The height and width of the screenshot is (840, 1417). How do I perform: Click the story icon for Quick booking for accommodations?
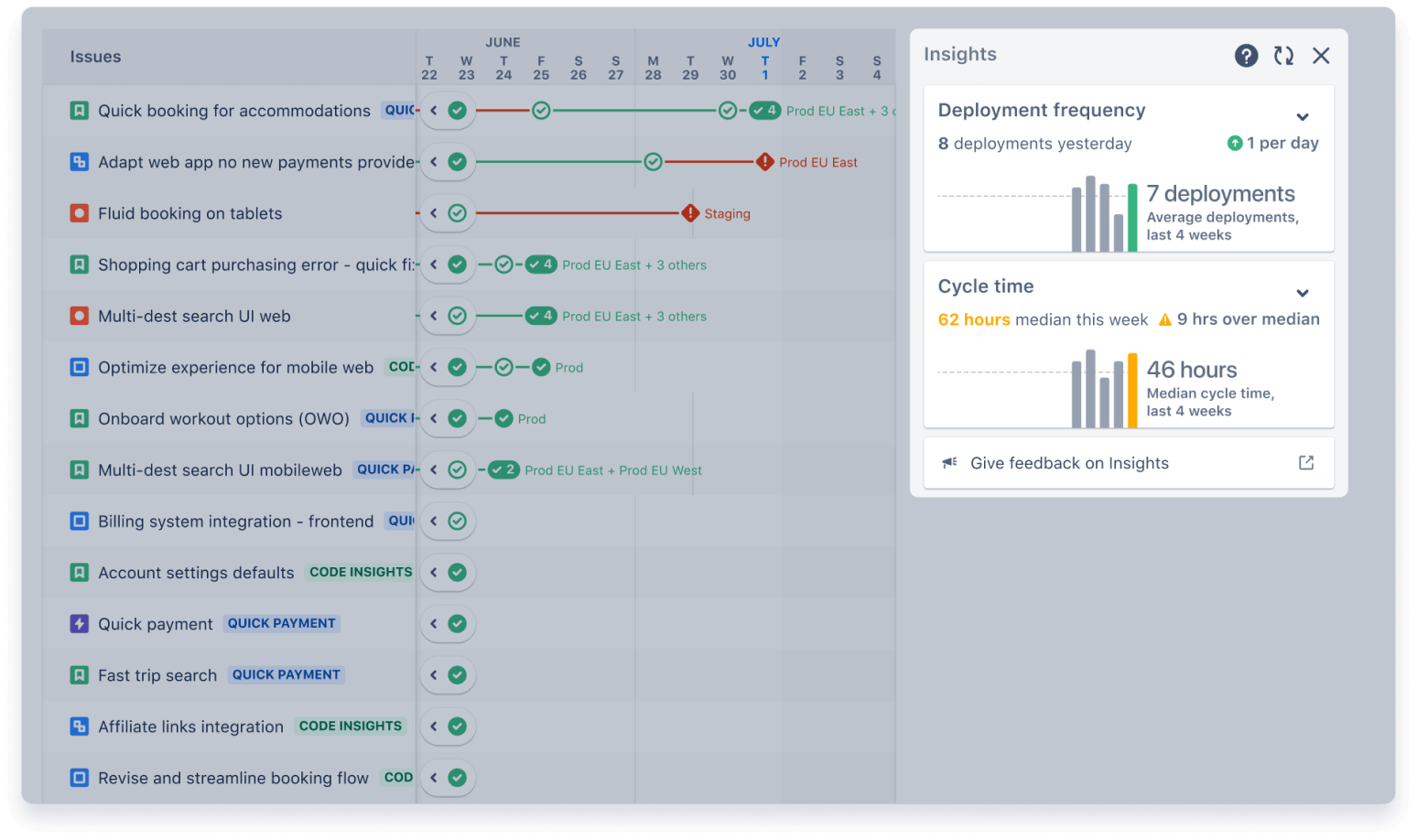tap(78, 110)
